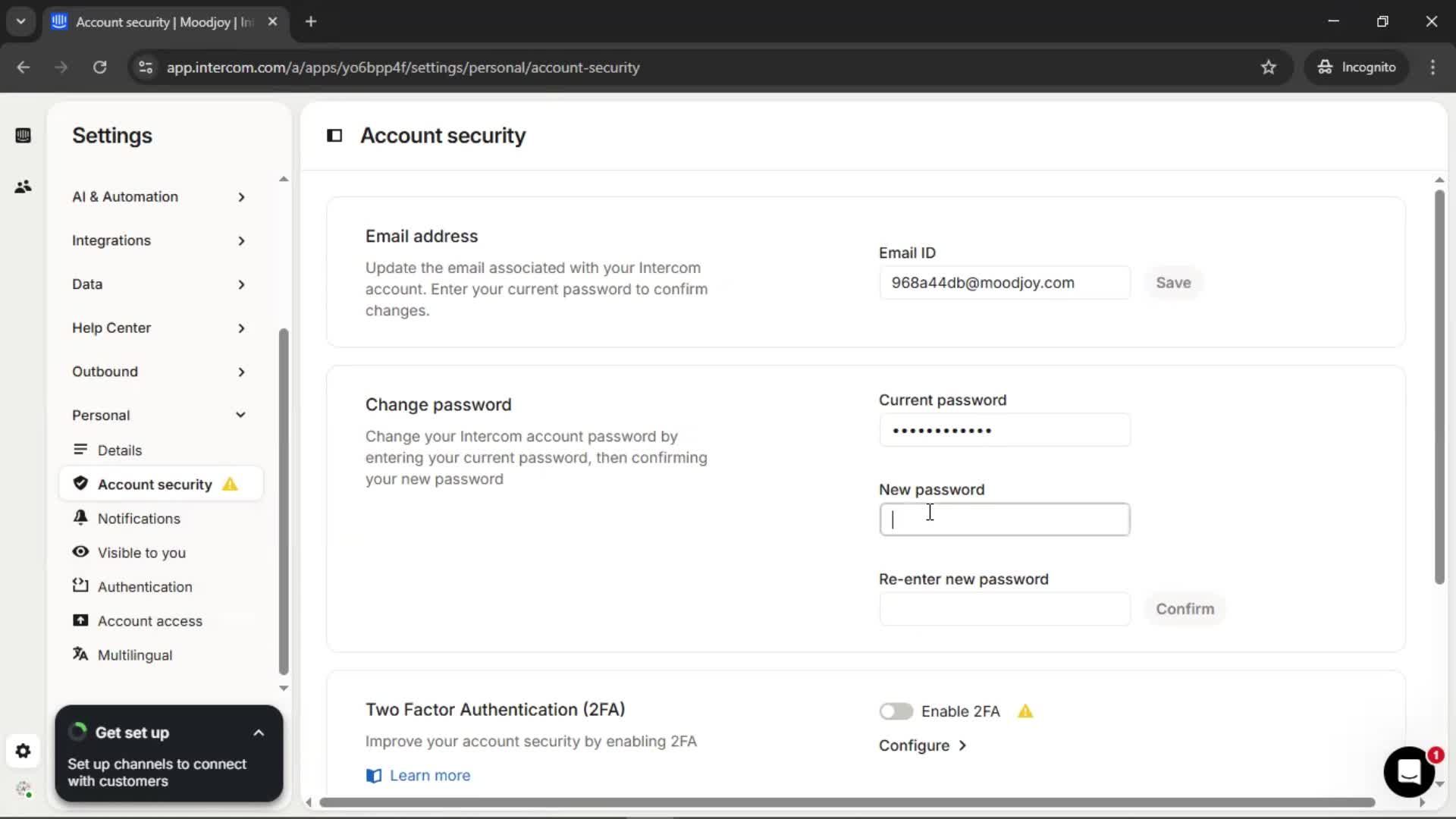Image resolution: width=1456 pixels, height=819 pixels.
Task: Go back using the browser back arrow
Action: 24,67
